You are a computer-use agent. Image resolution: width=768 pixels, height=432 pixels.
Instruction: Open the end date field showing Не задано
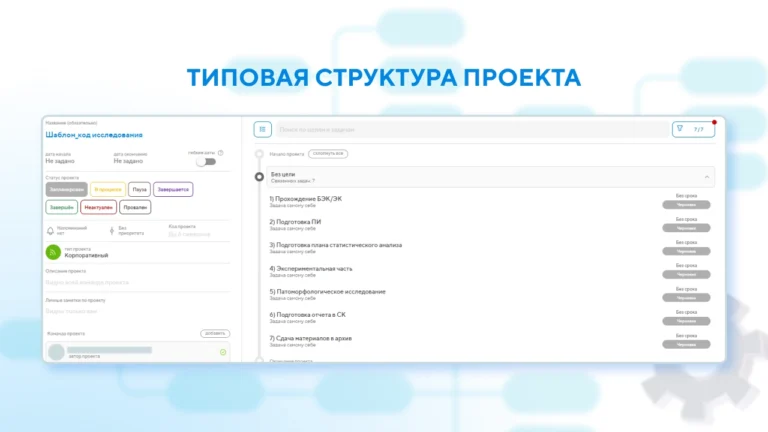tap(128, 161)
